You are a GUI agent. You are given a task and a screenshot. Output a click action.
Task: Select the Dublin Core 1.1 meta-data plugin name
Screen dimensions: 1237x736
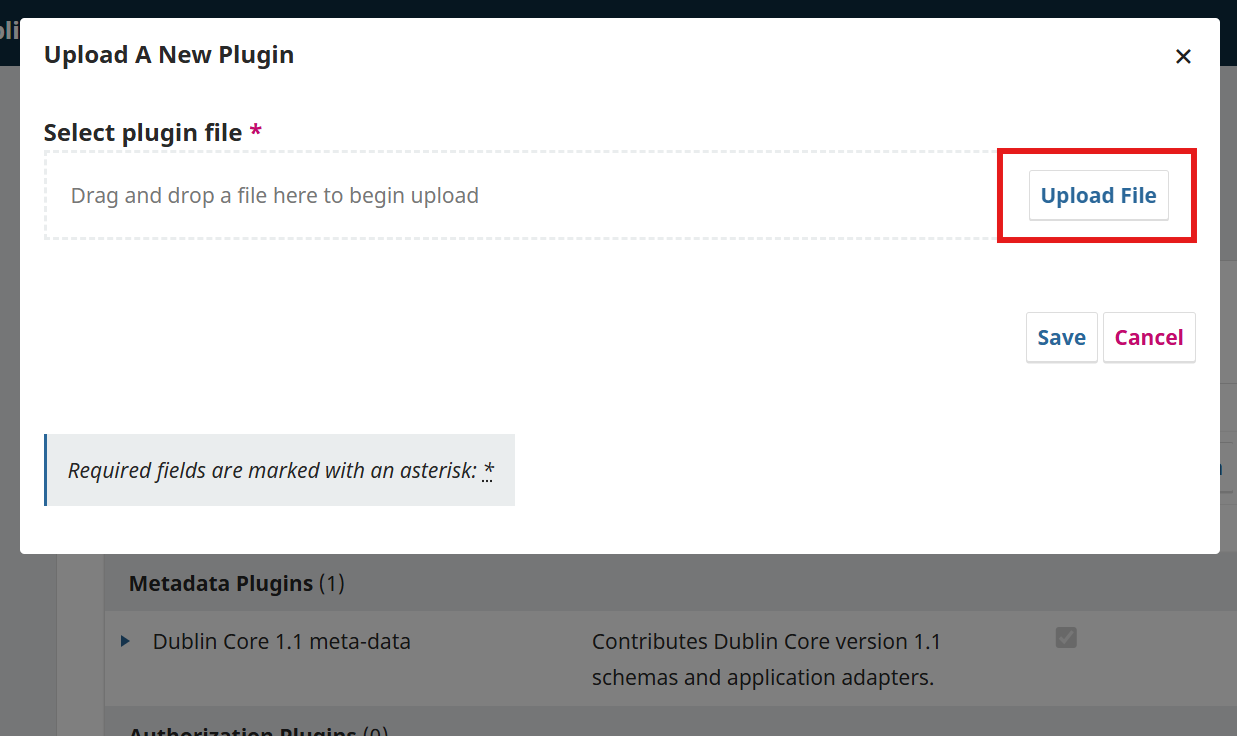281,642
